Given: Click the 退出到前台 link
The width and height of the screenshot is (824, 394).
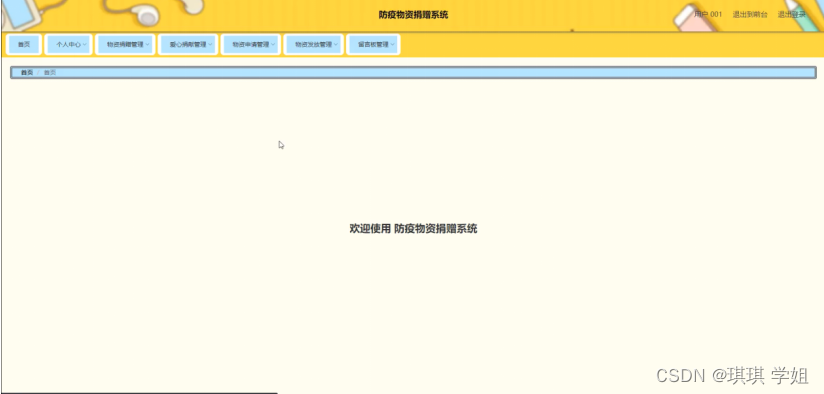Looking at the screenshot, I should click(x=750, y=15).
